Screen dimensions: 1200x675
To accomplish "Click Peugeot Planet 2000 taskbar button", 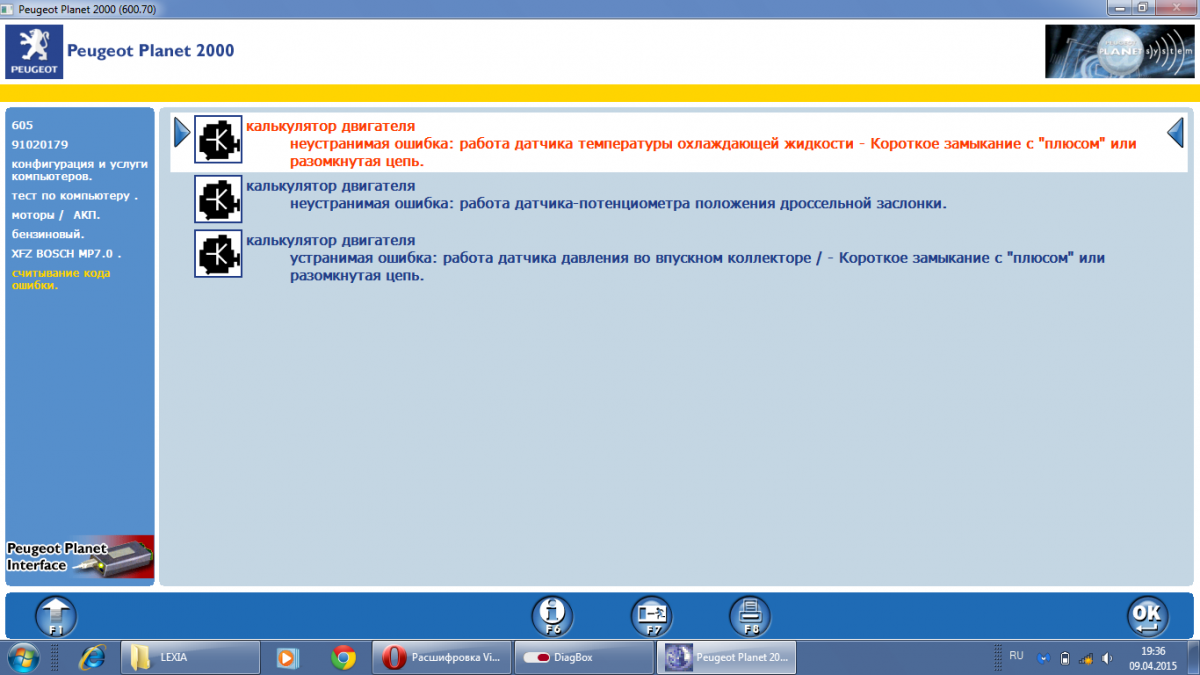I will tap(727, 657).
